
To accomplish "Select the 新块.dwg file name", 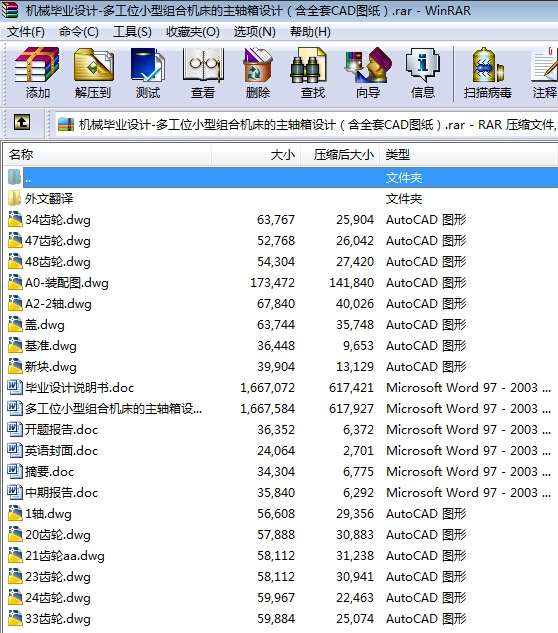I will [x=50, y=367].
